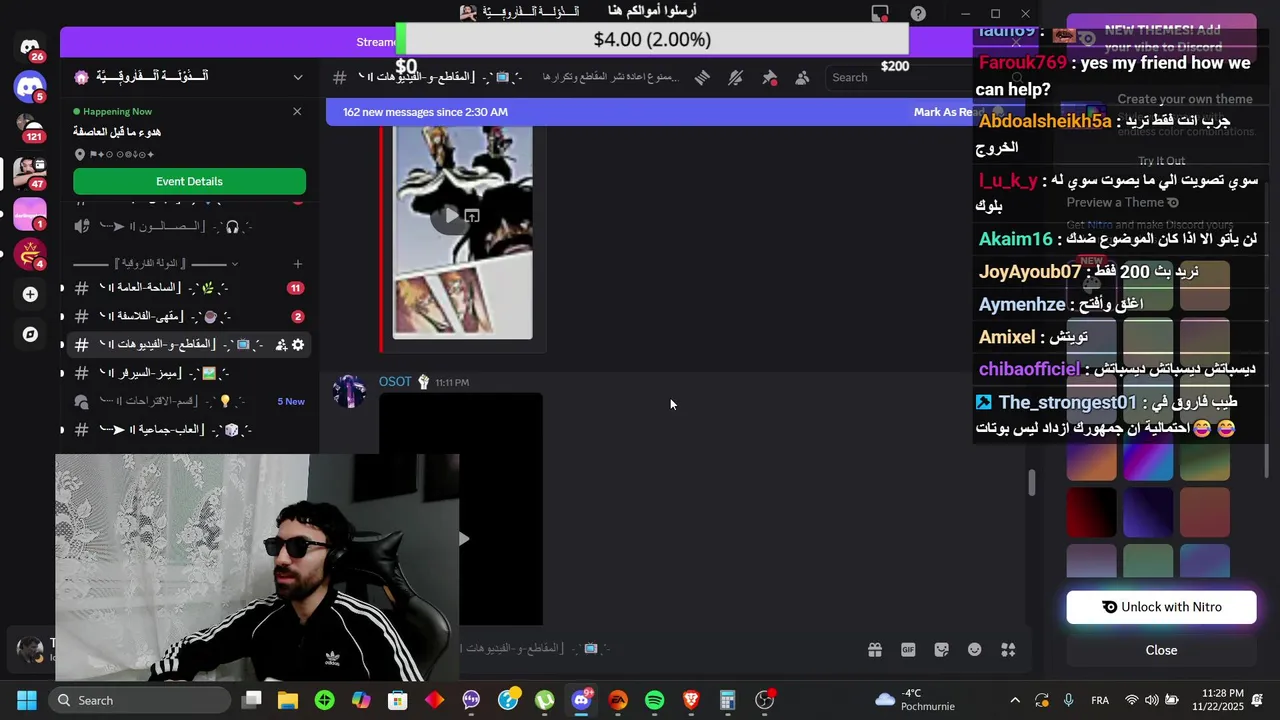This screenshot has height=720, width=1280.
Task: Open Spotify from the taskbar
Action: tap(654, 700)
